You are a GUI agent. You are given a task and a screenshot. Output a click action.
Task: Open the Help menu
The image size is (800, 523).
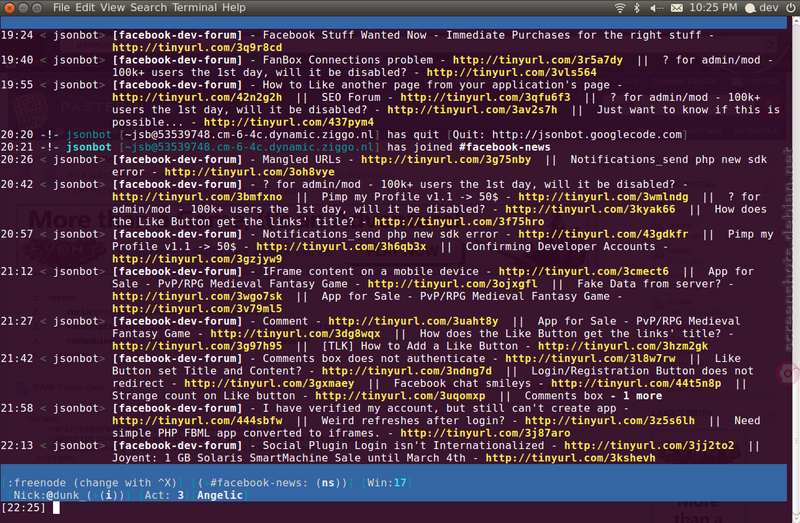pos(234,8)
